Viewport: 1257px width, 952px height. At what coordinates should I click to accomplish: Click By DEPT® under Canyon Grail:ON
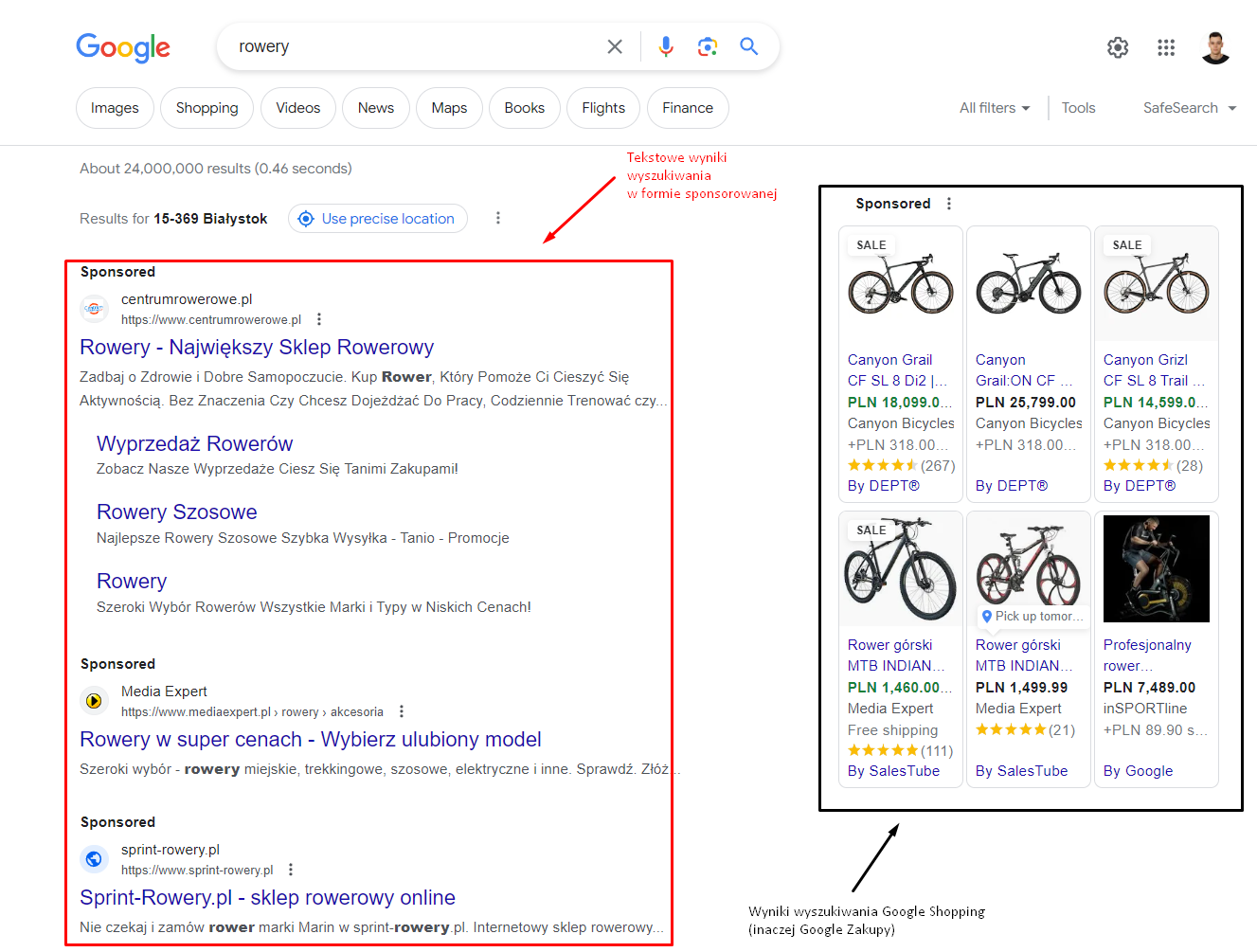(x=1012, y=486)
